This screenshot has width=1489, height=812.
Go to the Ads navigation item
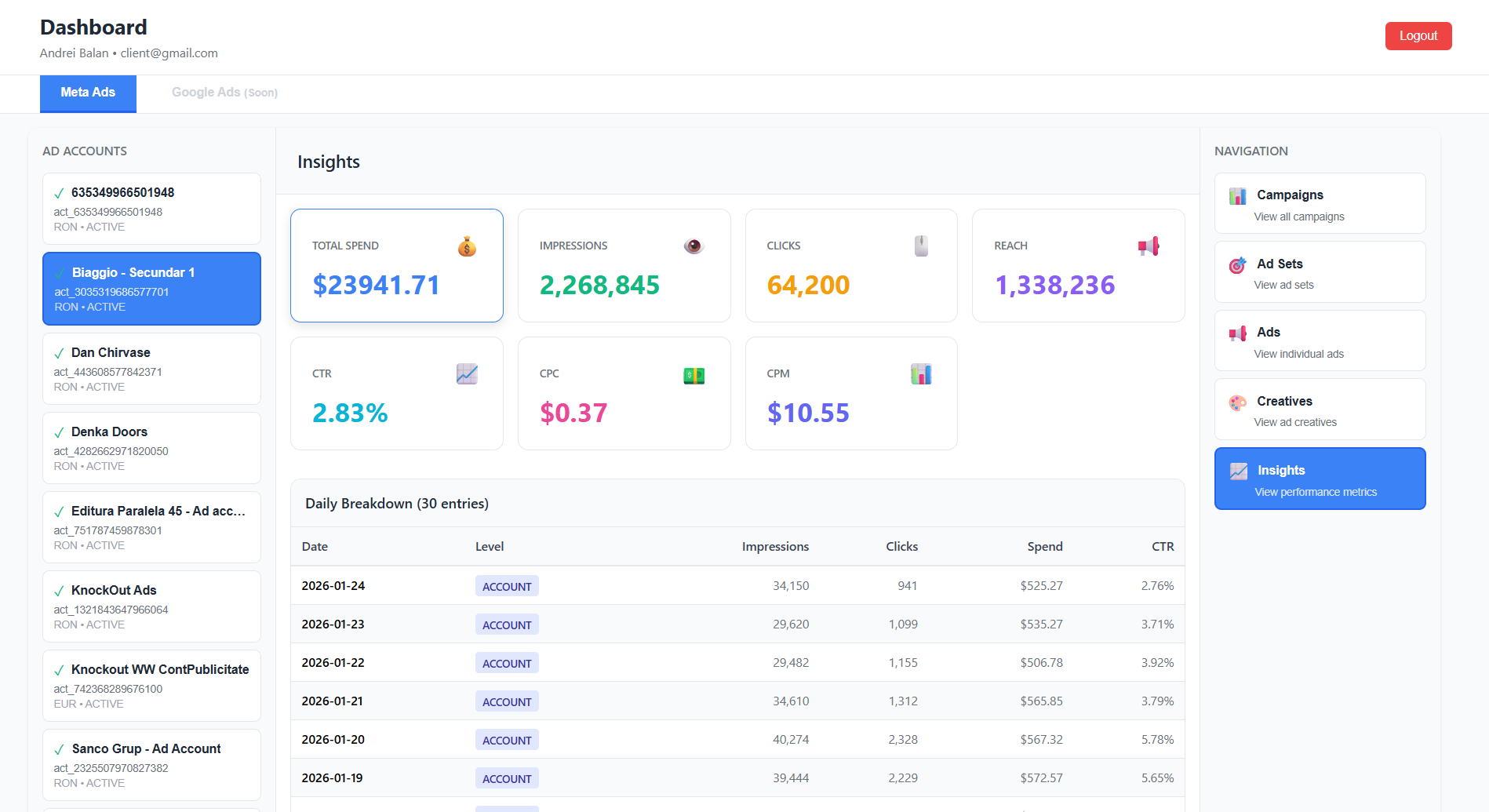1320,341
